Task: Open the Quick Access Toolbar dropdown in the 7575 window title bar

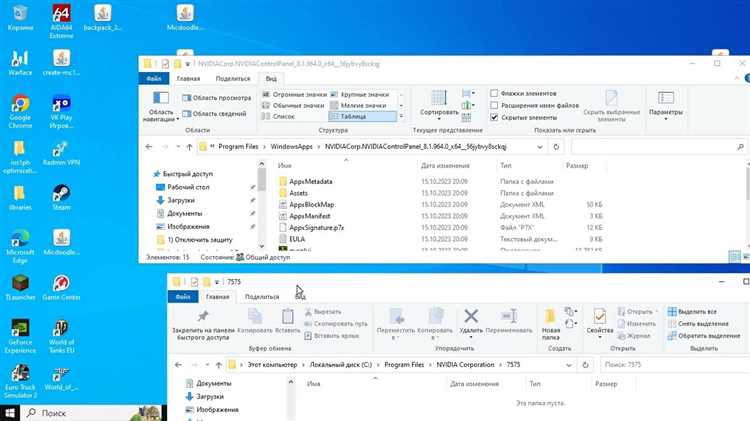Action: click(x=217, y=282)
